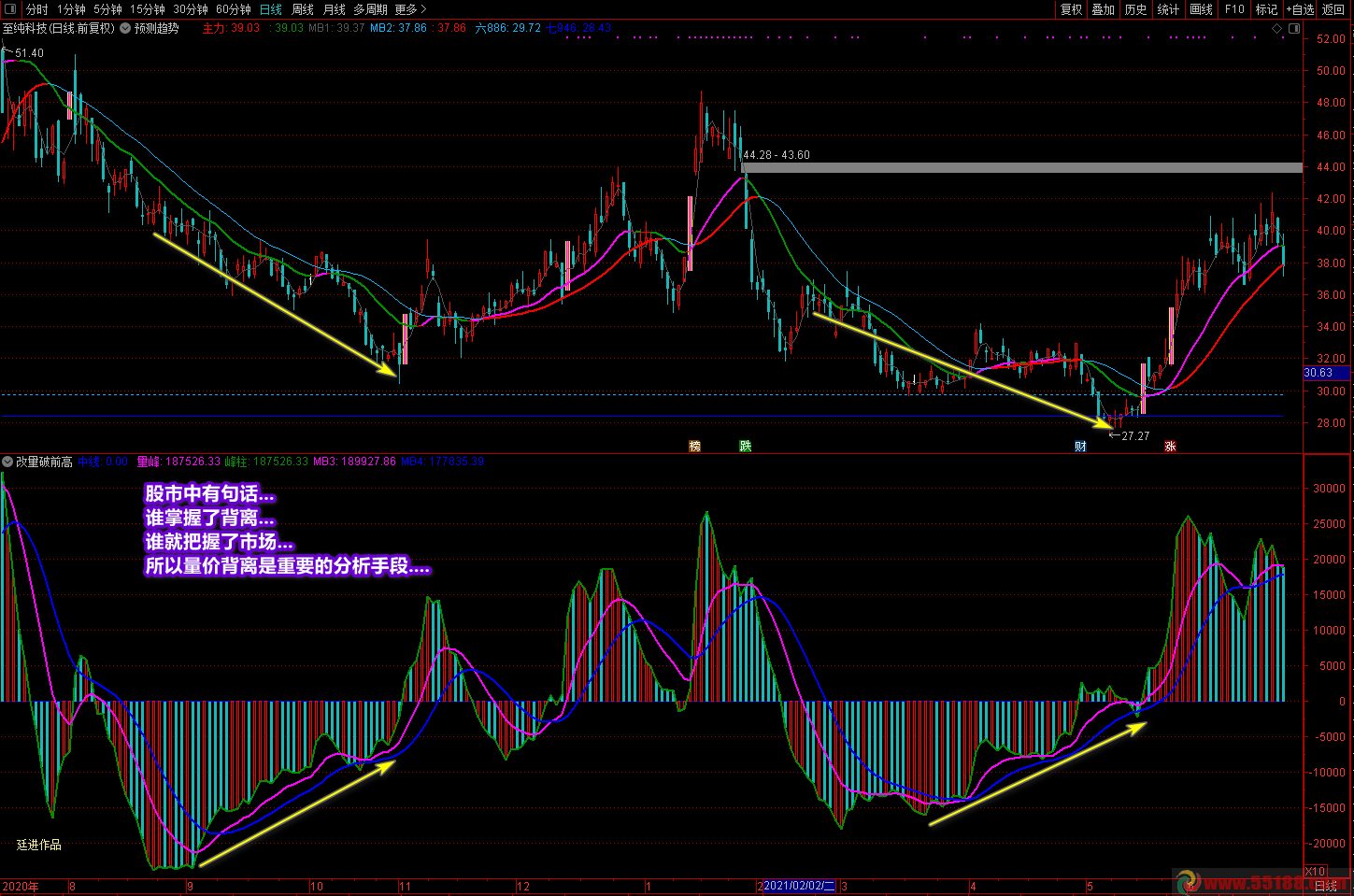Expand the main chart indicator dropdown arrow

[125, 28]
